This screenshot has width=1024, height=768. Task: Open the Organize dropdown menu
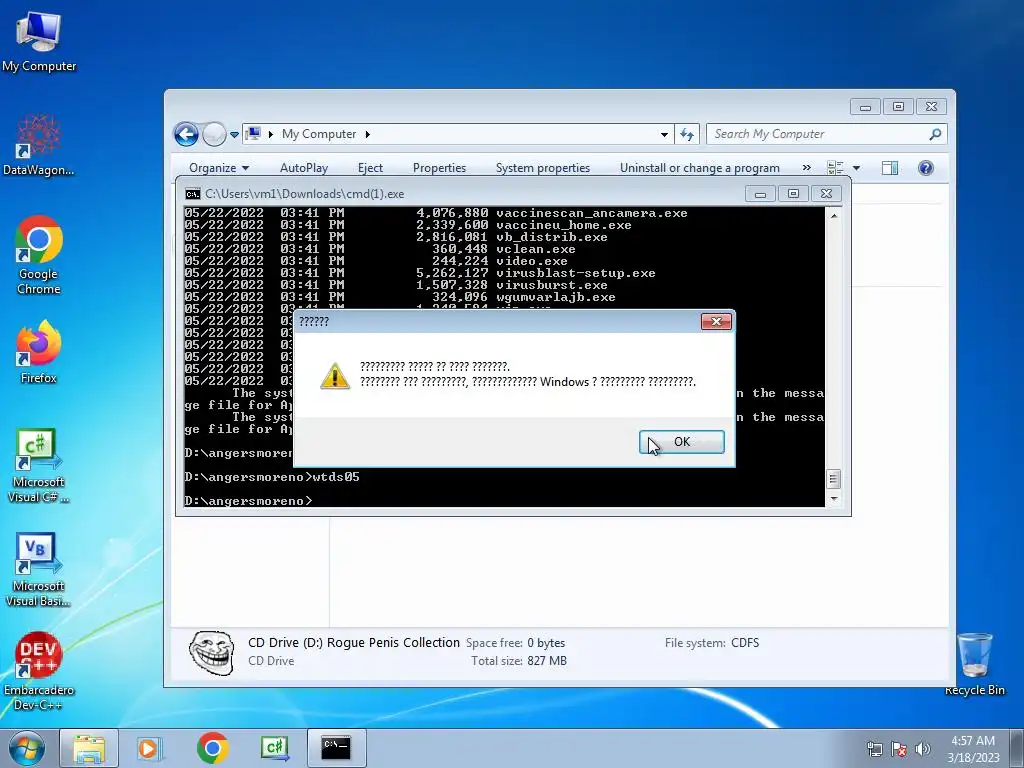pyautogui.click(x=219, y=168)
